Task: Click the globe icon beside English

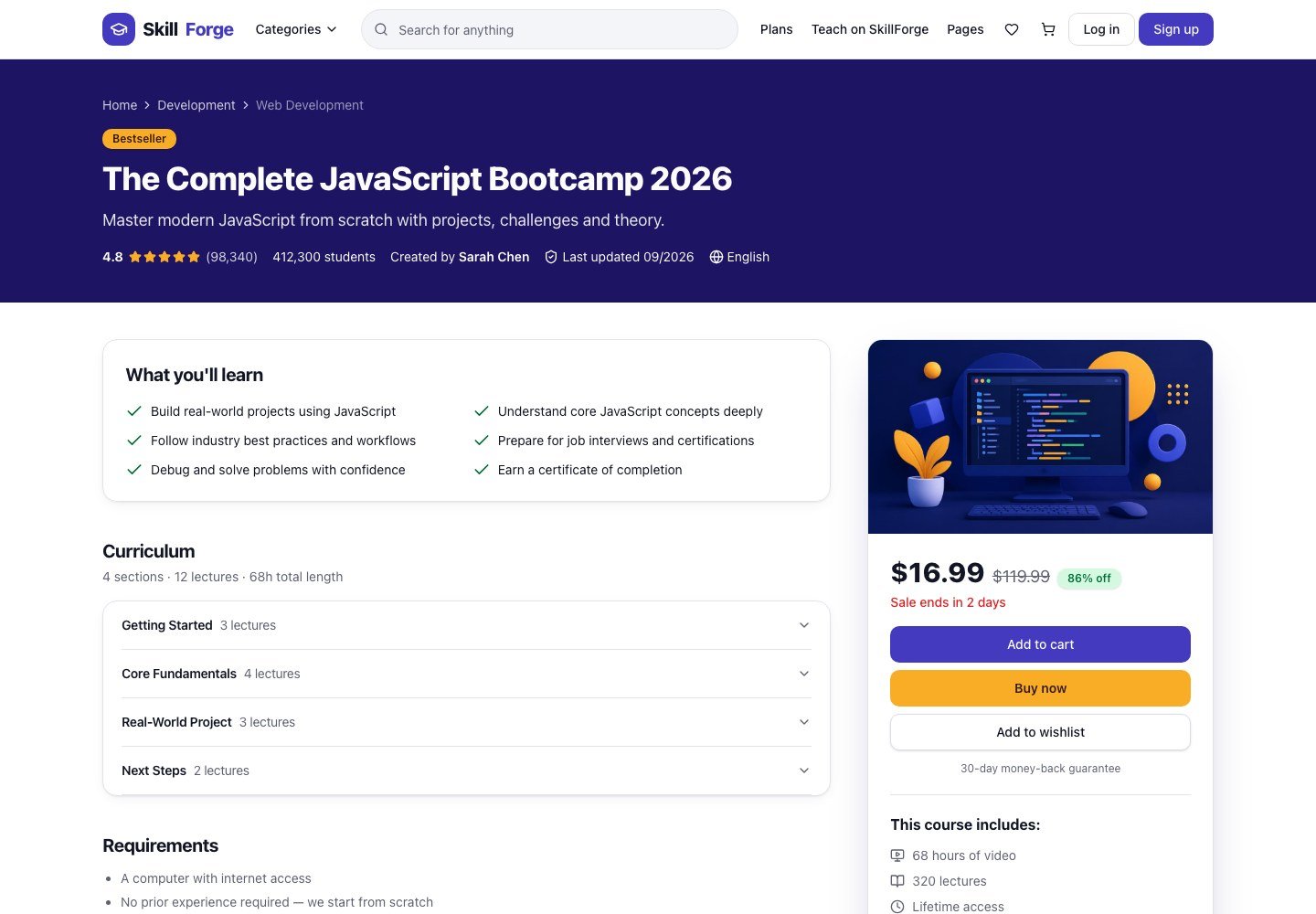Action: click(716, 257)
